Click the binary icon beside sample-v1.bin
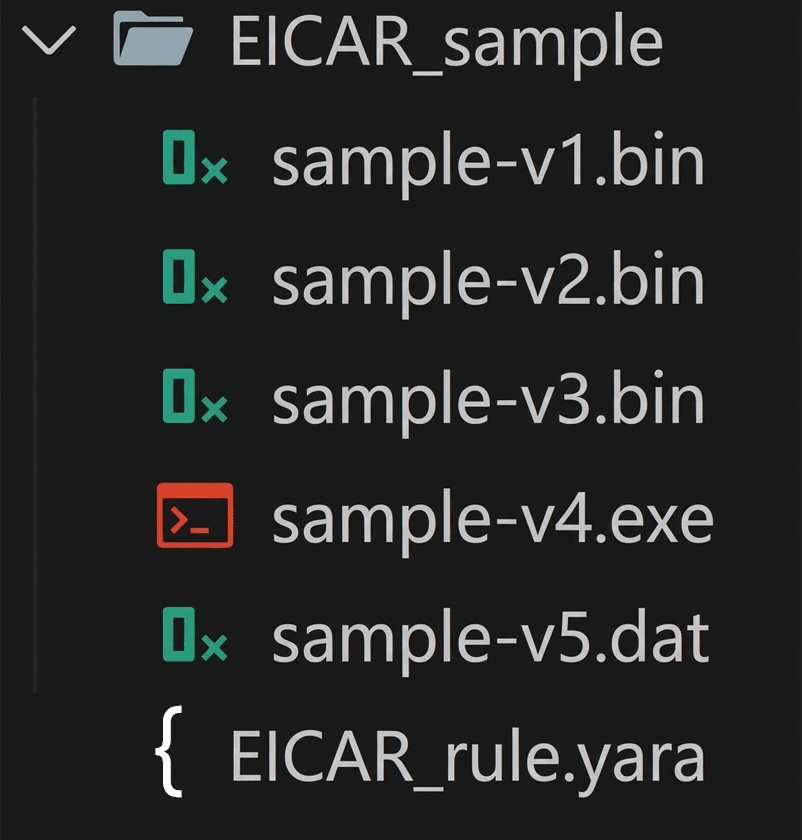802x840 pixels. click(194, 161)
